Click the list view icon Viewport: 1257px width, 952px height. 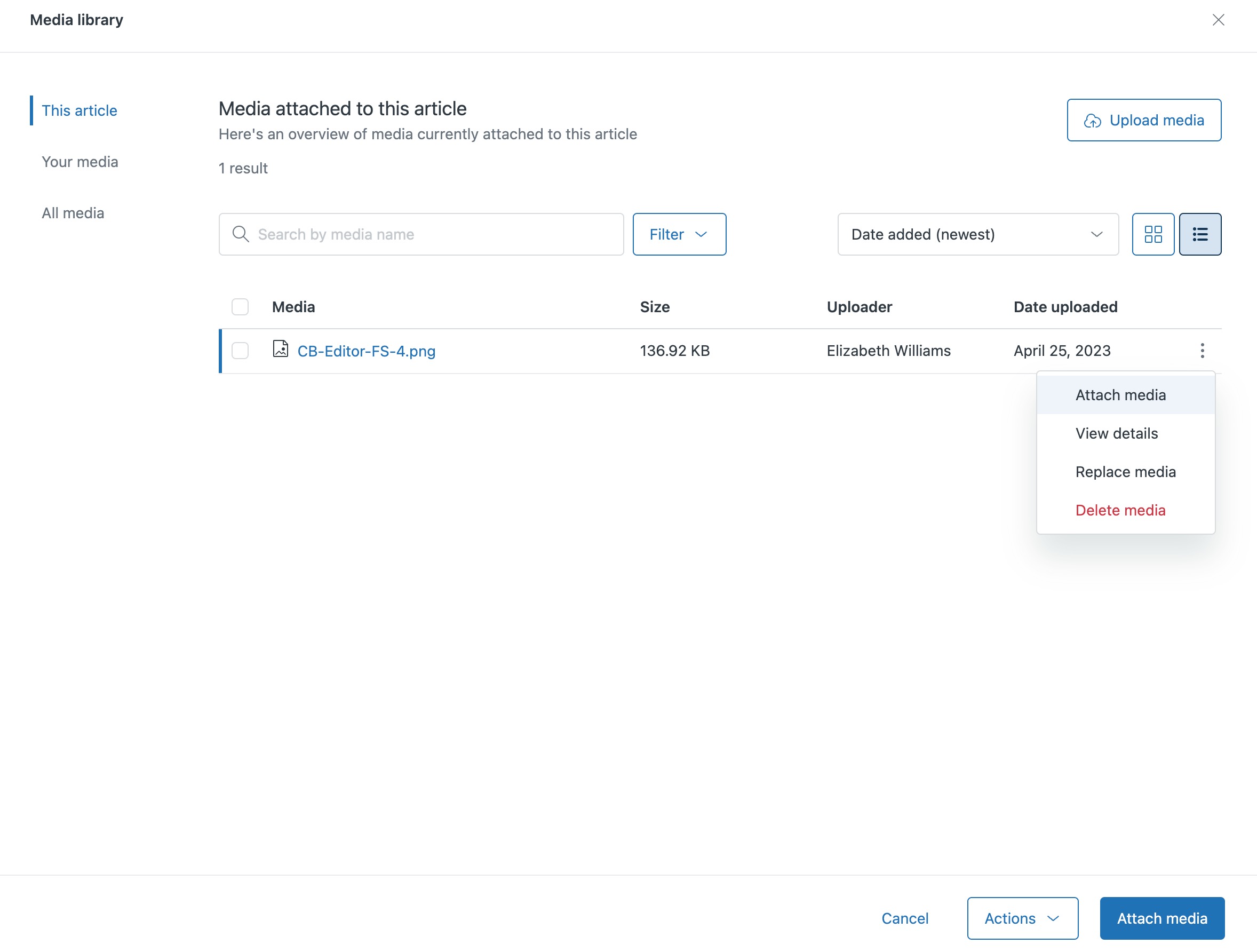click(x=1200, y=234)
